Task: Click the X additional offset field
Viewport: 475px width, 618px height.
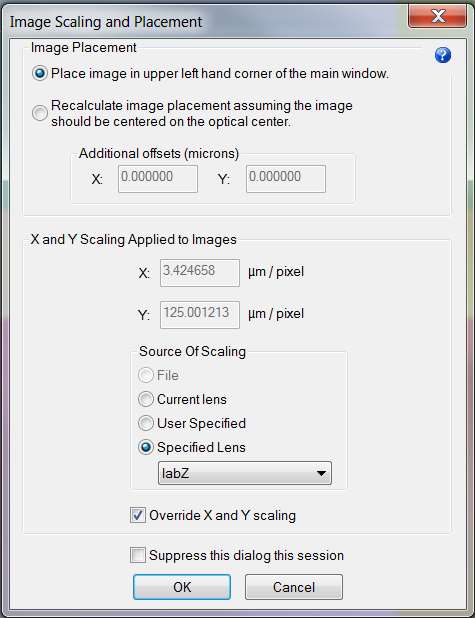Action: coord(158,179)
